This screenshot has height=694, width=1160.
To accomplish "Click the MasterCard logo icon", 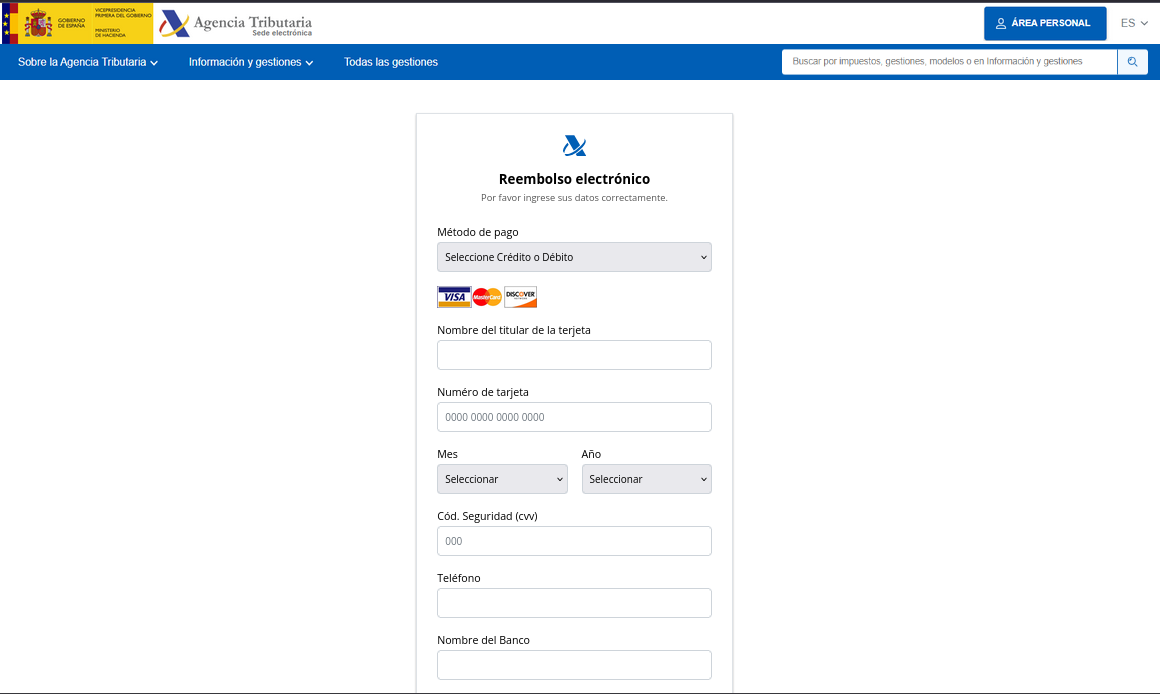I will coord(487,297).
